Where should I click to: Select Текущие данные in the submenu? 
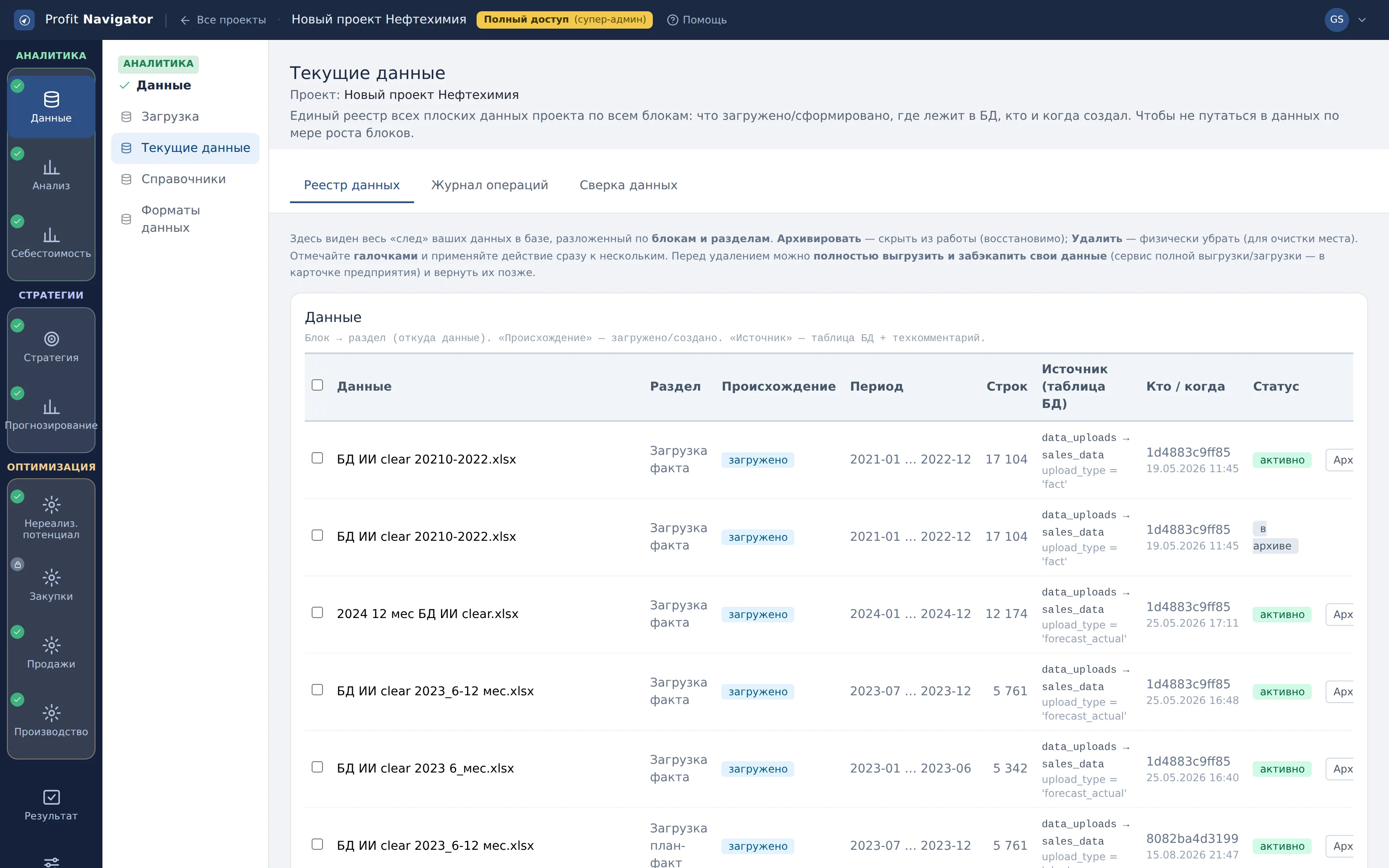click(185, 148)
